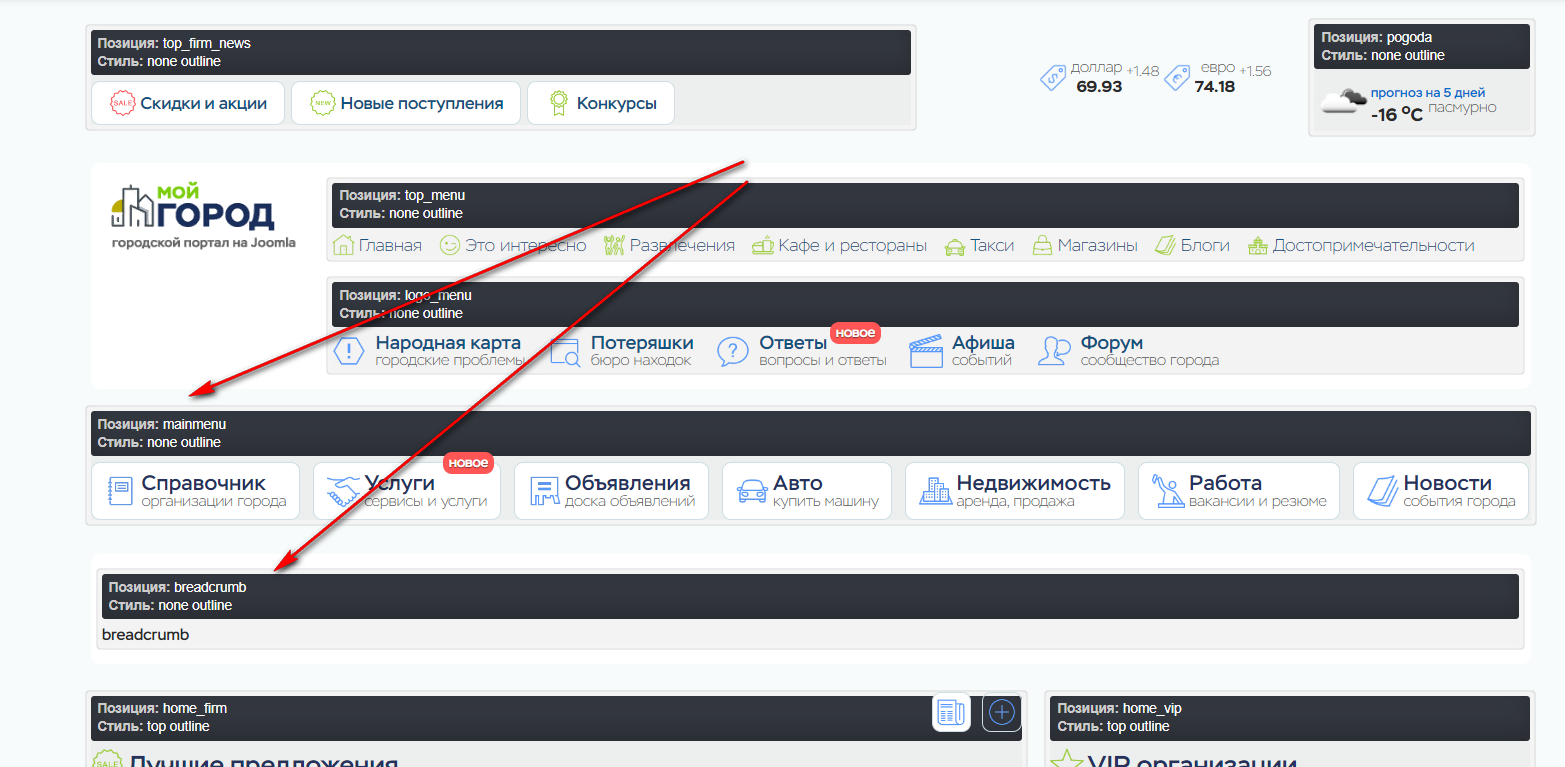Open Скидки и акции button
Viewport: 1565px width, 767px height.
click(x=188, y=104)
